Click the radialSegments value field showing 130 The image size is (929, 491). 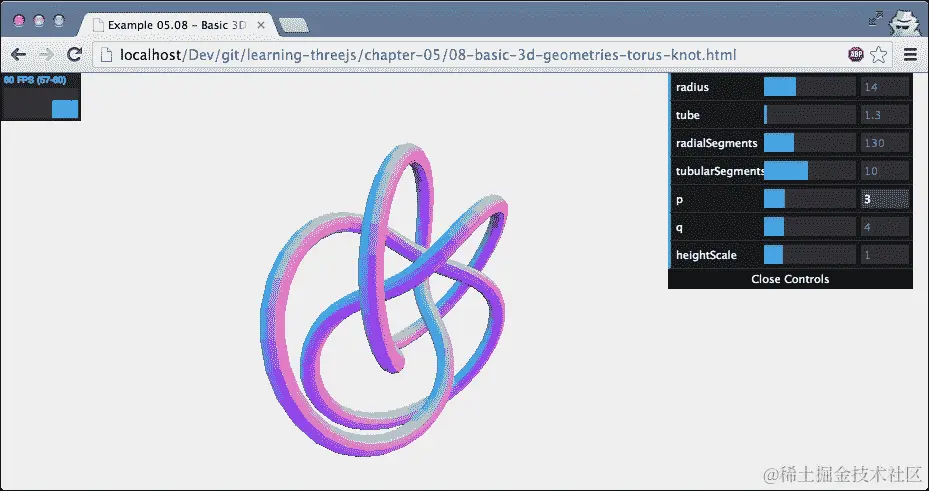tap(885, 143)
